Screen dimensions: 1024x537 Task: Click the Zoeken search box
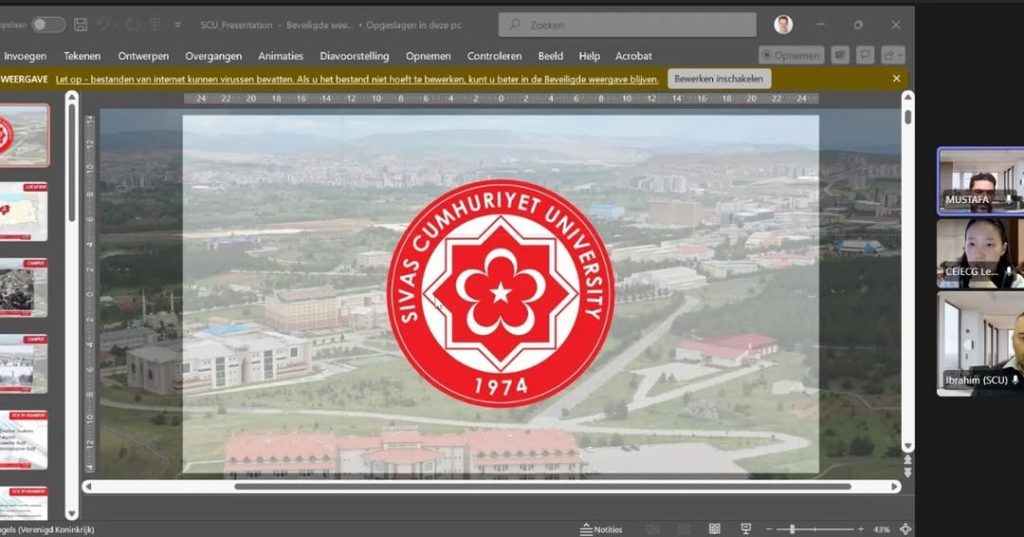[x=628, y=25]
